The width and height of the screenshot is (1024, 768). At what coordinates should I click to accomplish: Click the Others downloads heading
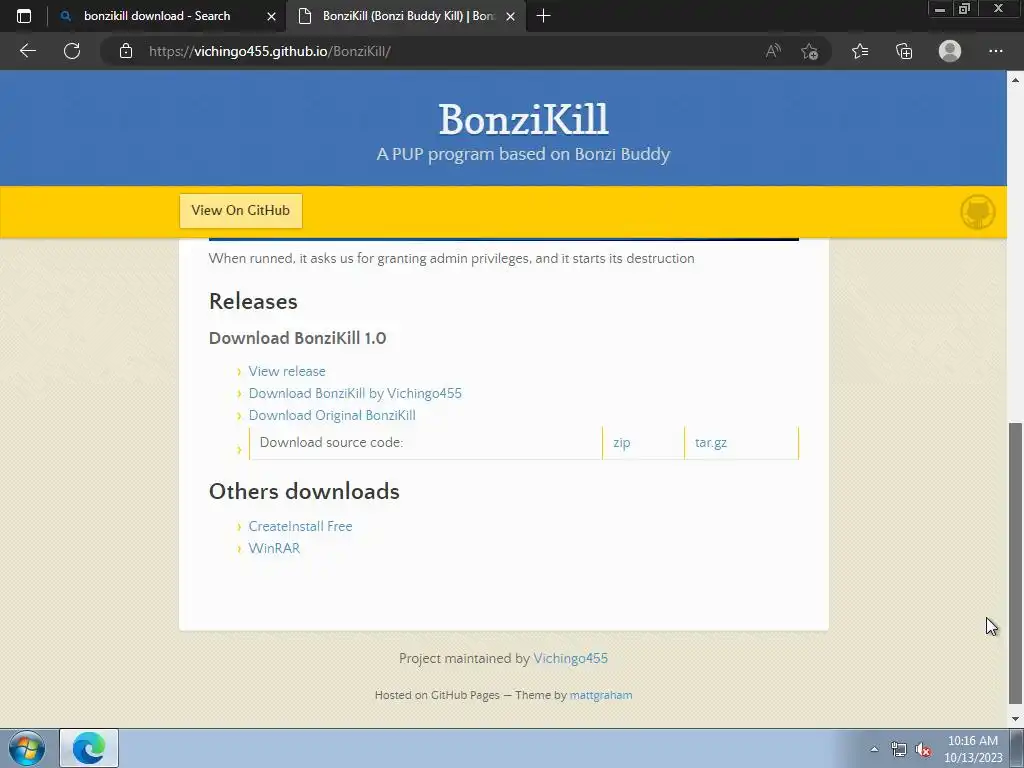[304, 491]
